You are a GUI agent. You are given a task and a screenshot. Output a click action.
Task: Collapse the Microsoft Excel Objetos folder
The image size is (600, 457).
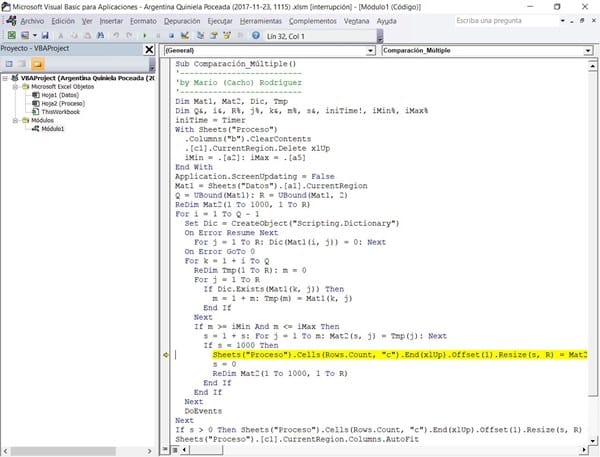[x=14, y=88]
